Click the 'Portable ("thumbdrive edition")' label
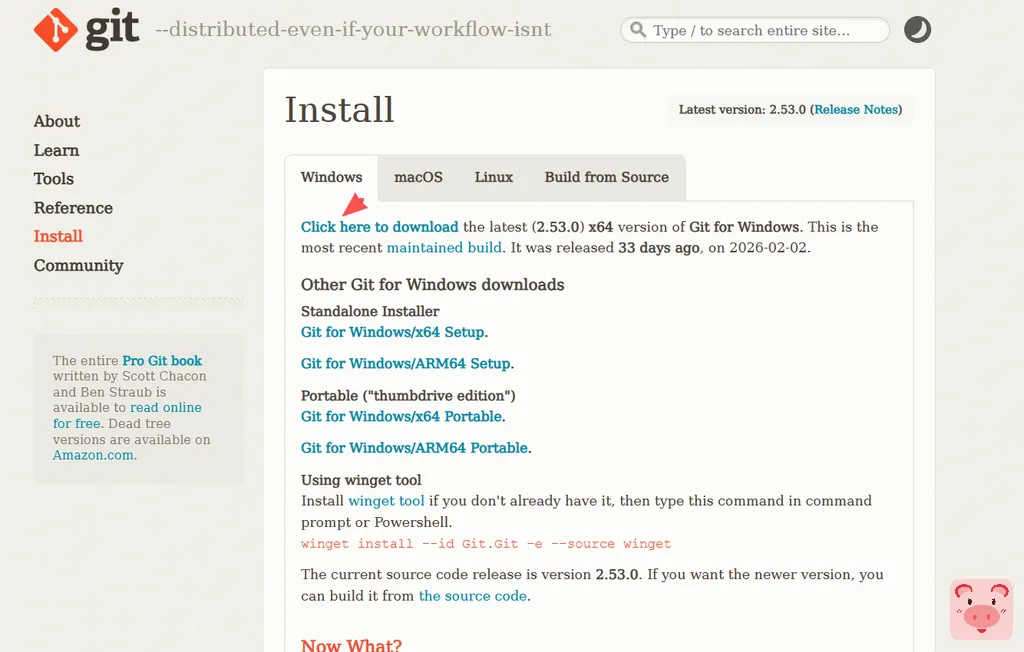This screenshot has height=652, width=1024. coord(408,396)
